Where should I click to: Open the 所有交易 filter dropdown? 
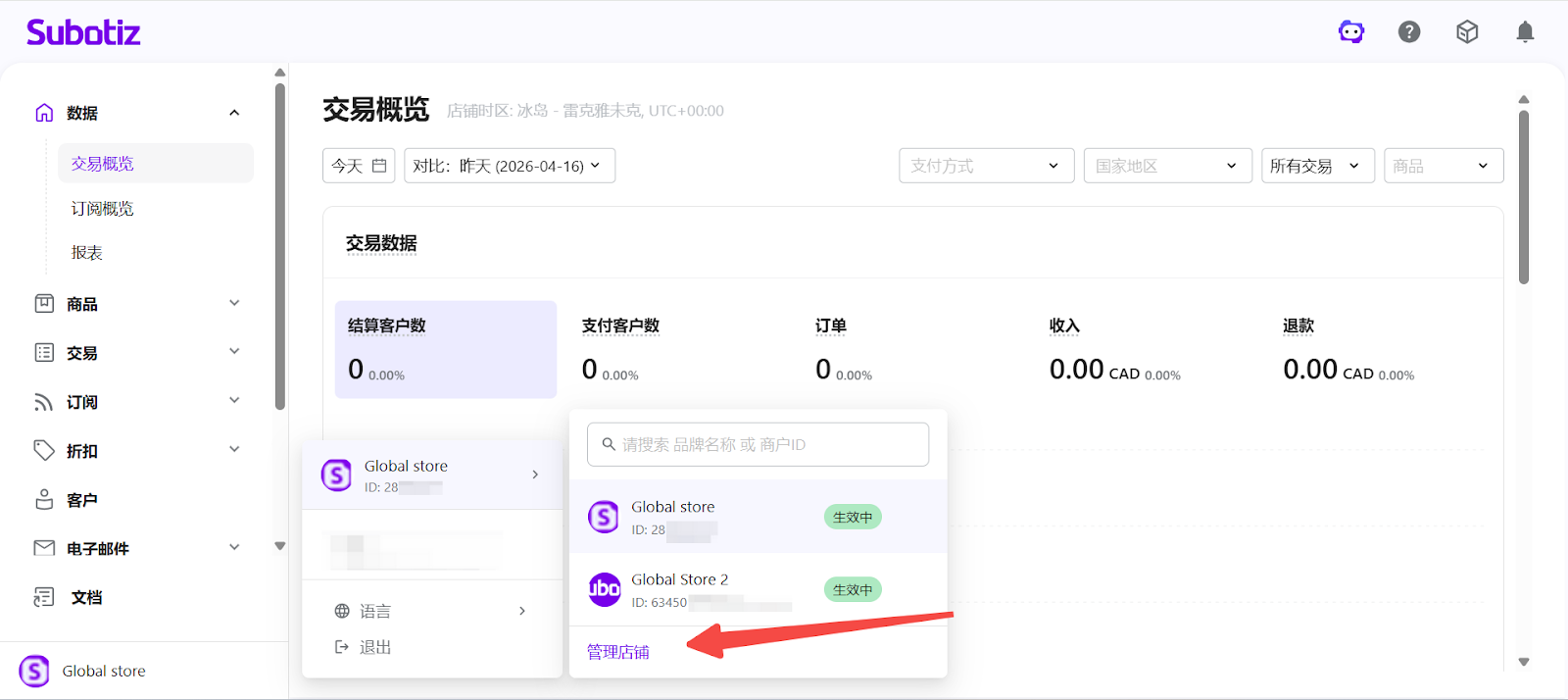tap(1317, 166)
